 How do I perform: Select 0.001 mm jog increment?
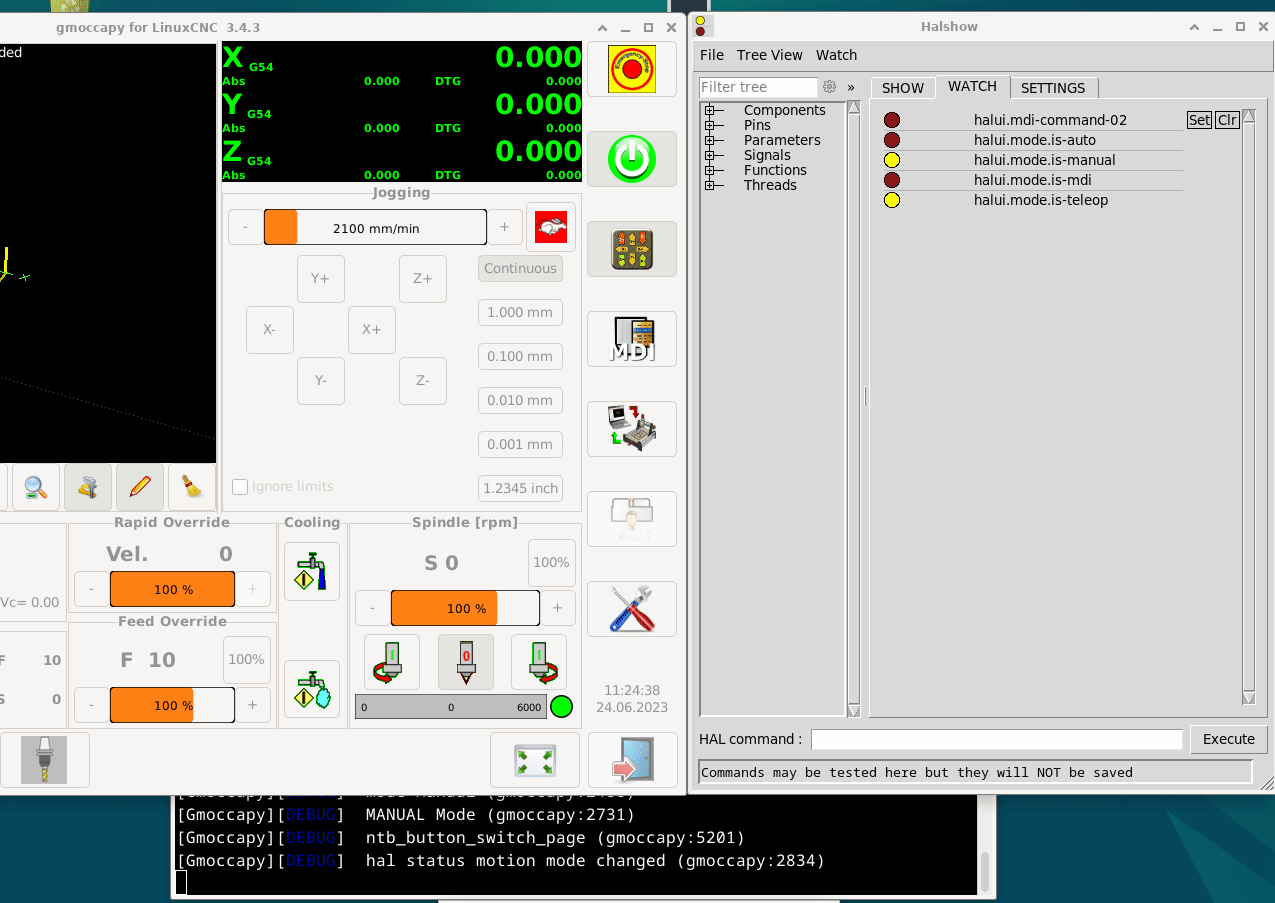point(520,445)
